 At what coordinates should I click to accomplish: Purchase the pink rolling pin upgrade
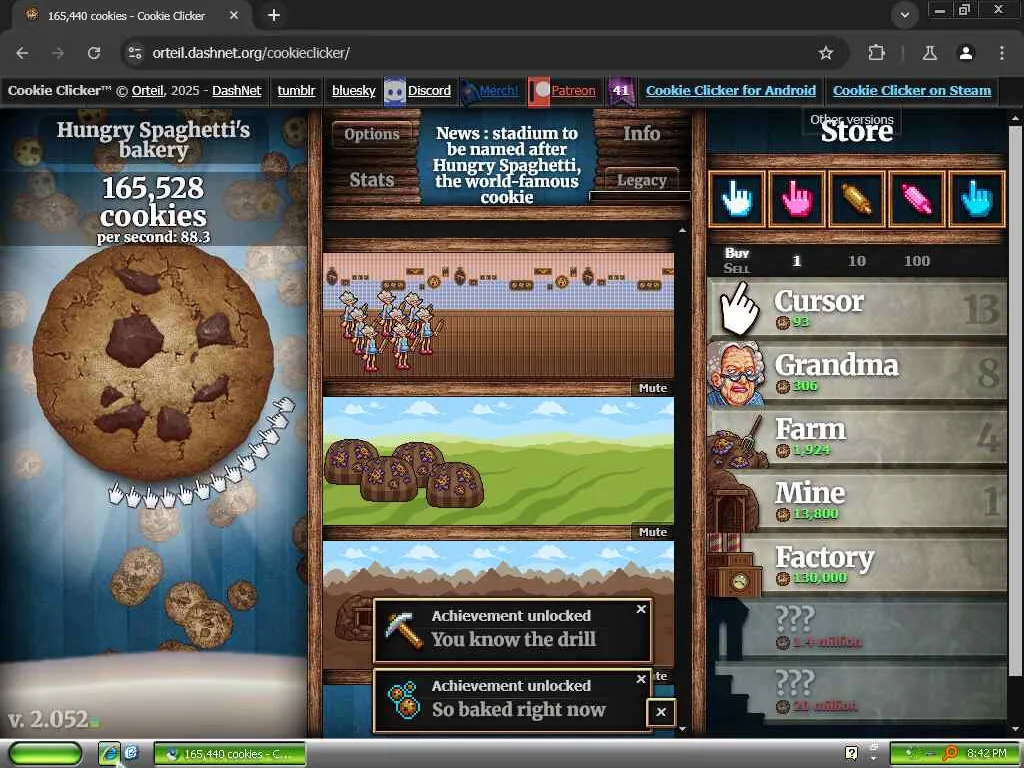pos(917,199)
